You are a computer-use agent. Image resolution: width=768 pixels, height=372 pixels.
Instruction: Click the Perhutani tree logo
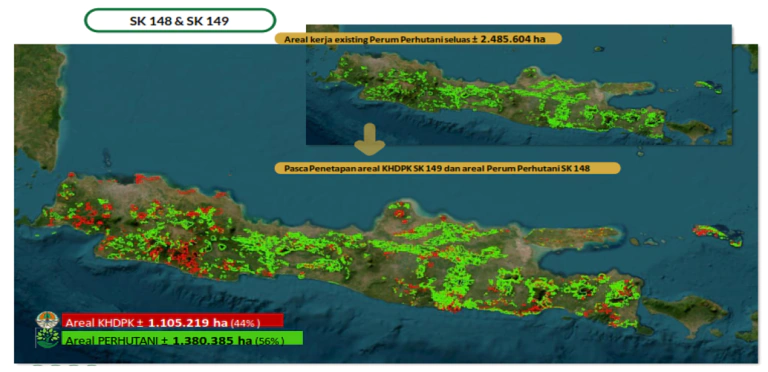[48, 339]
